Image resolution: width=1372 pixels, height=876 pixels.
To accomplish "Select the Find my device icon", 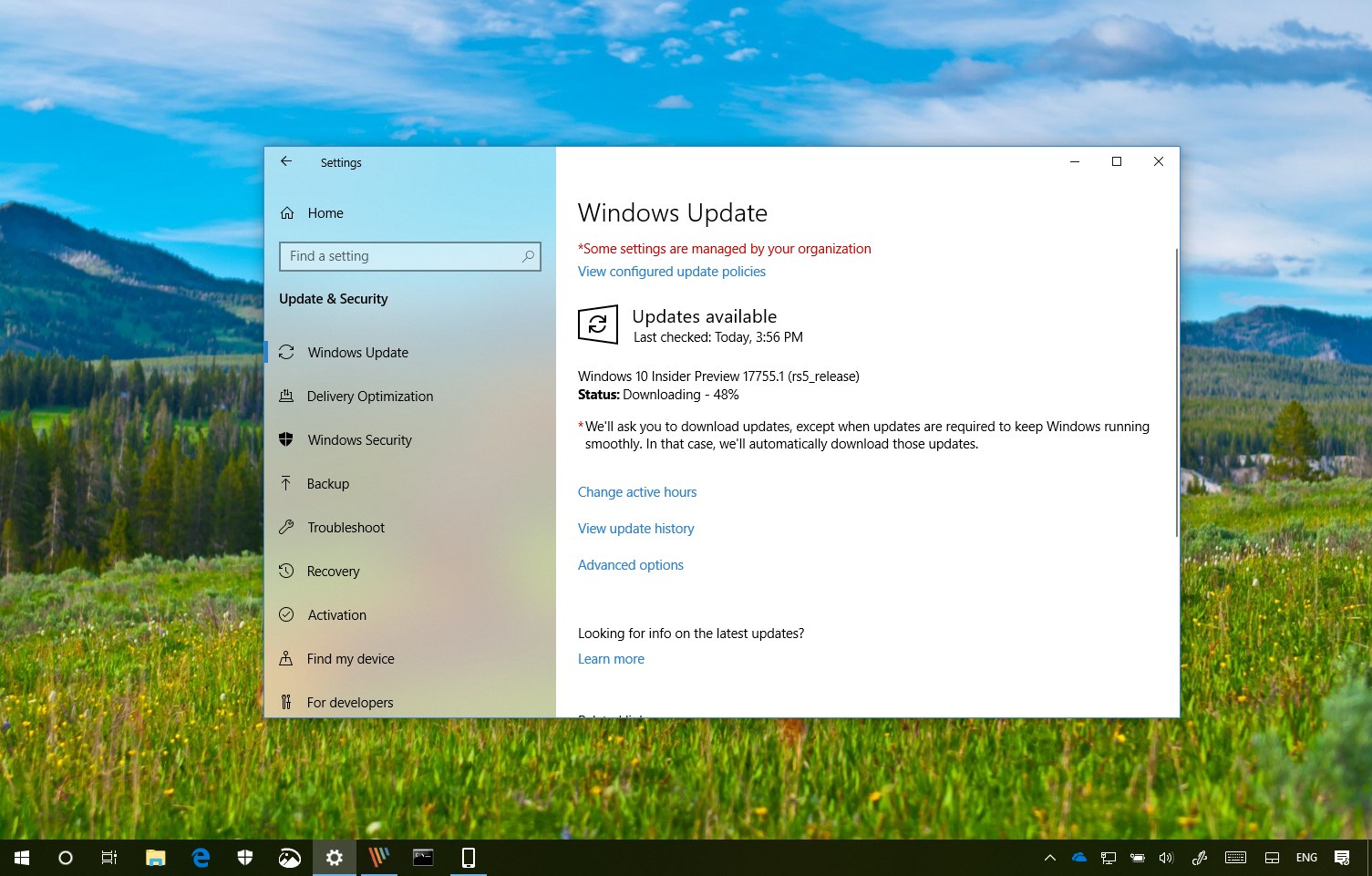I will pos(287,658).
